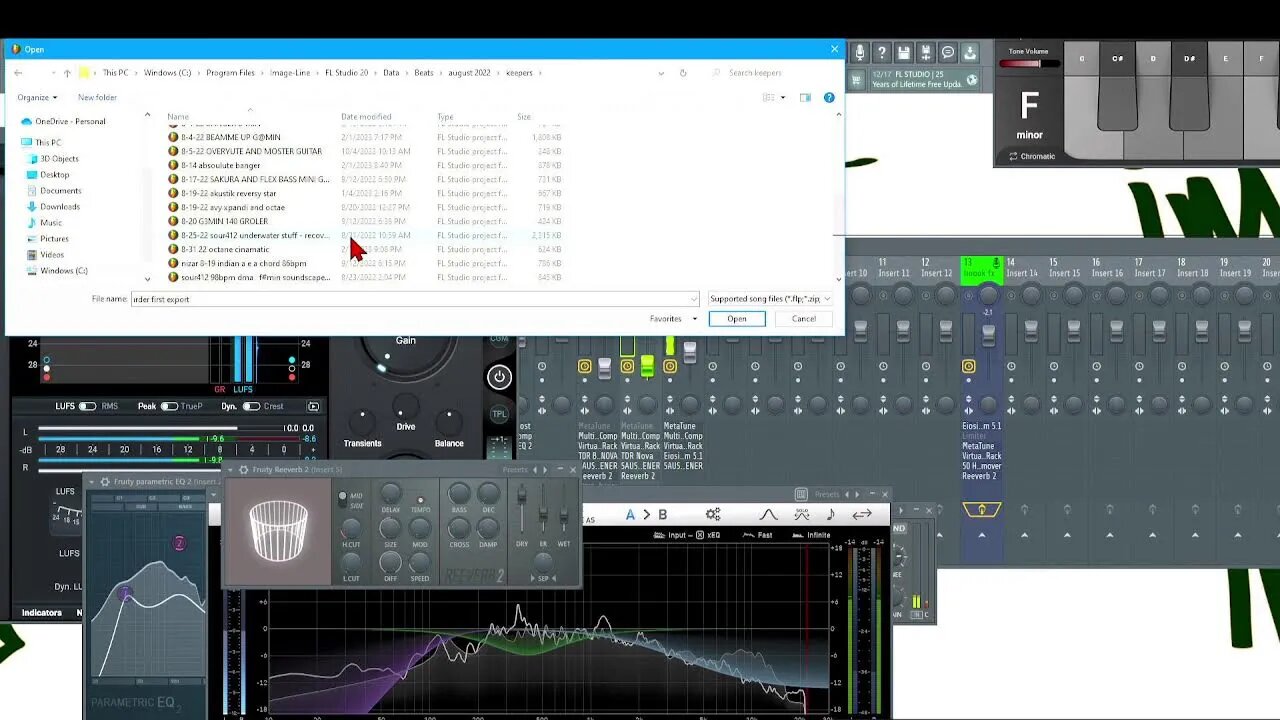This screenshot has width=1280, height=720.
Task: Adjust the Tone Volume slider
Action: point(1029,64)
